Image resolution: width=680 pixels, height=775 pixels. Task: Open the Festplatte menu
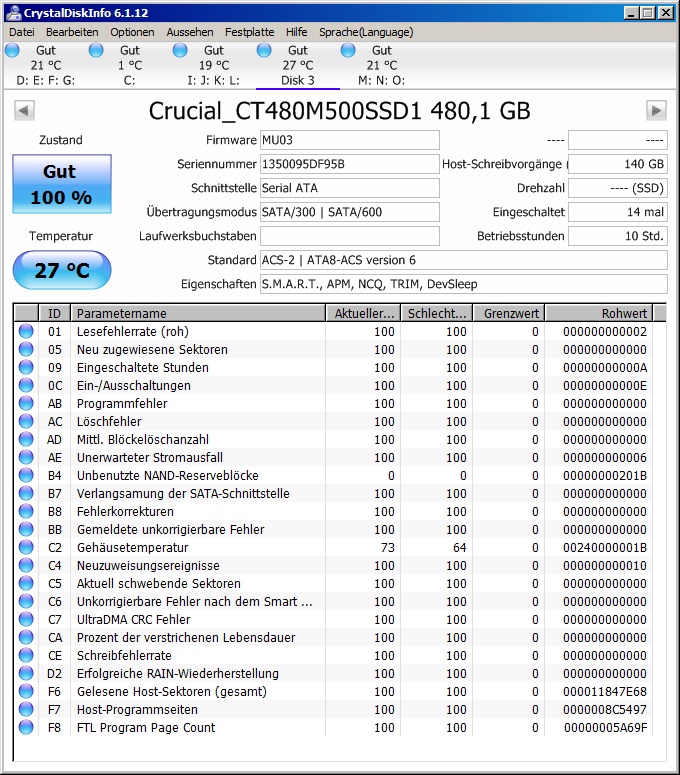[x=250, y=32]
